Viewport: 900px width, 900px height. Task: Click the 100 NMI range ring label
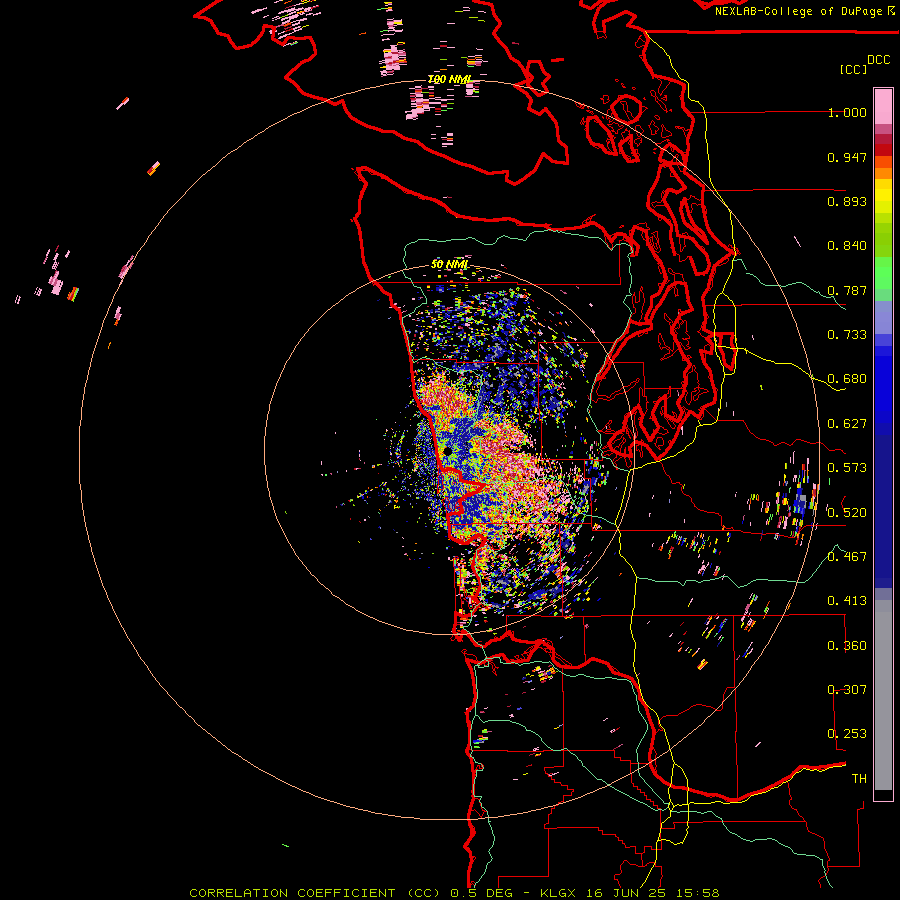pyautogui.click(x=449, y=79)
